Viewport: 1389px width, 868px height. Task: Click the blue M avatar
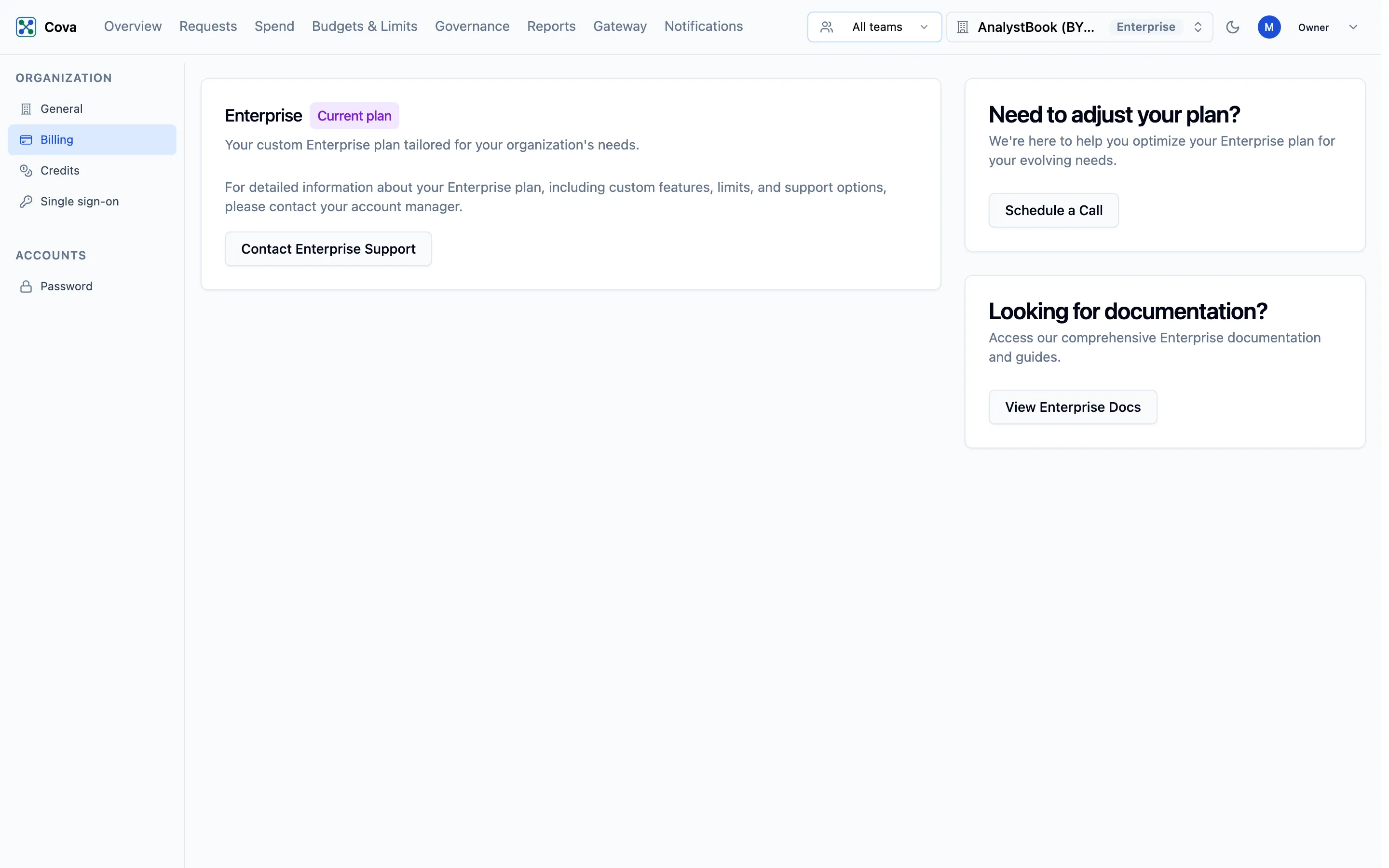1268,27
